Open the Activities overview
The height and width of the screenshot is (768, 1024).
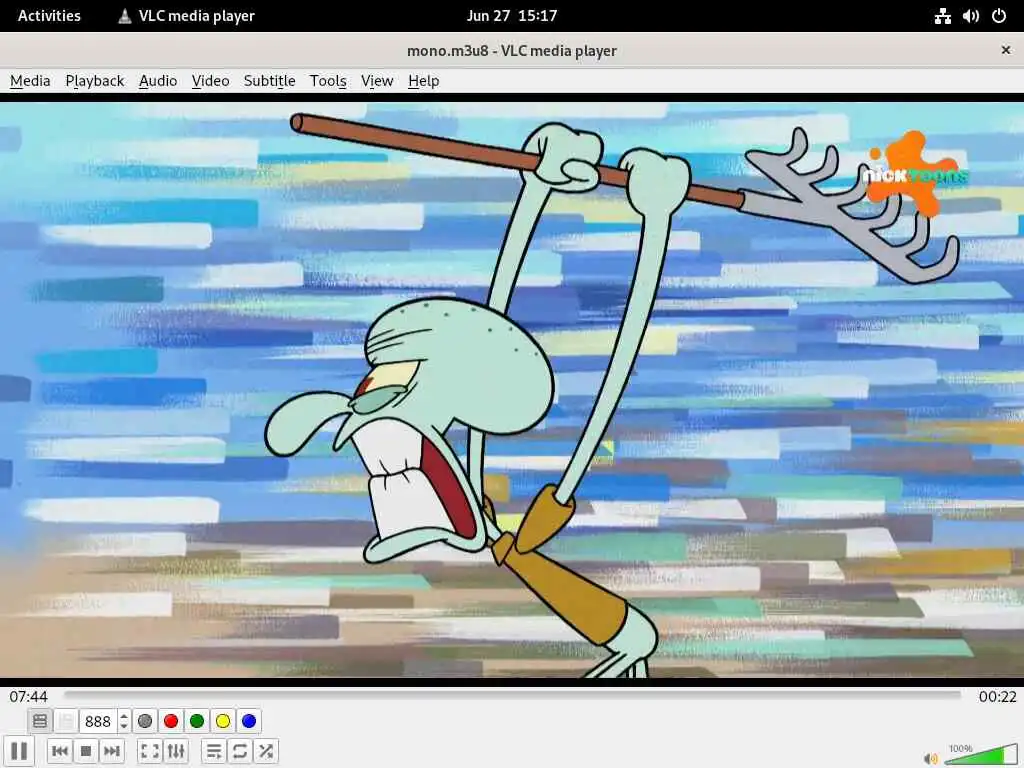click(x=49, y=16)
